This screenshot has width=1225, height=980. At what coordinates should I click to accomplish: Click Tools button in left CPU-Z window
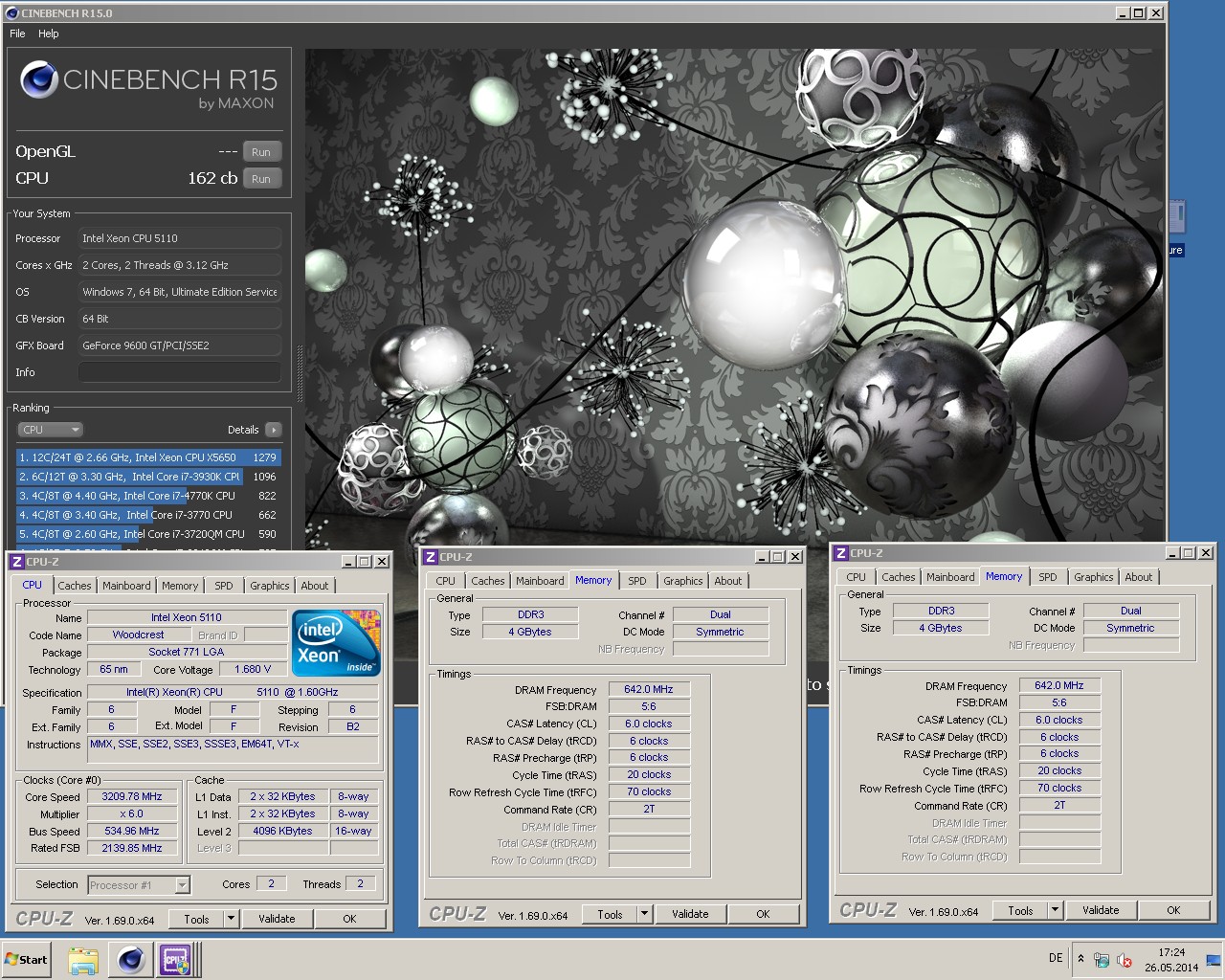click(x=196, y=919)
